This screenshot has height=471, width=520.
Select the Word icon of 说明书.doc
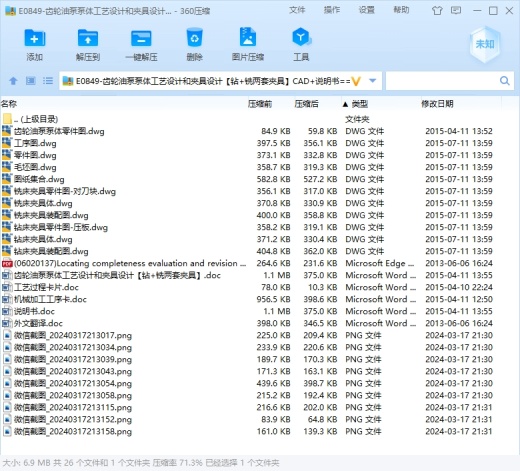6,311
